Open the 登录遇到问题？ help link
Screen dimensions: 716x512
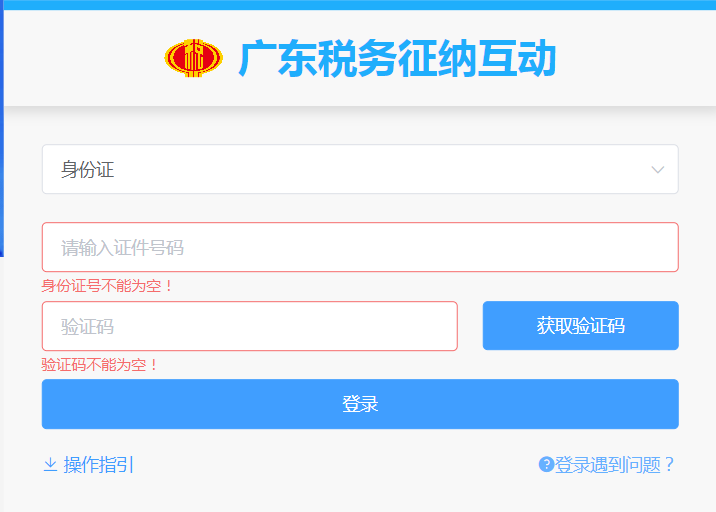tap(615, 464)
